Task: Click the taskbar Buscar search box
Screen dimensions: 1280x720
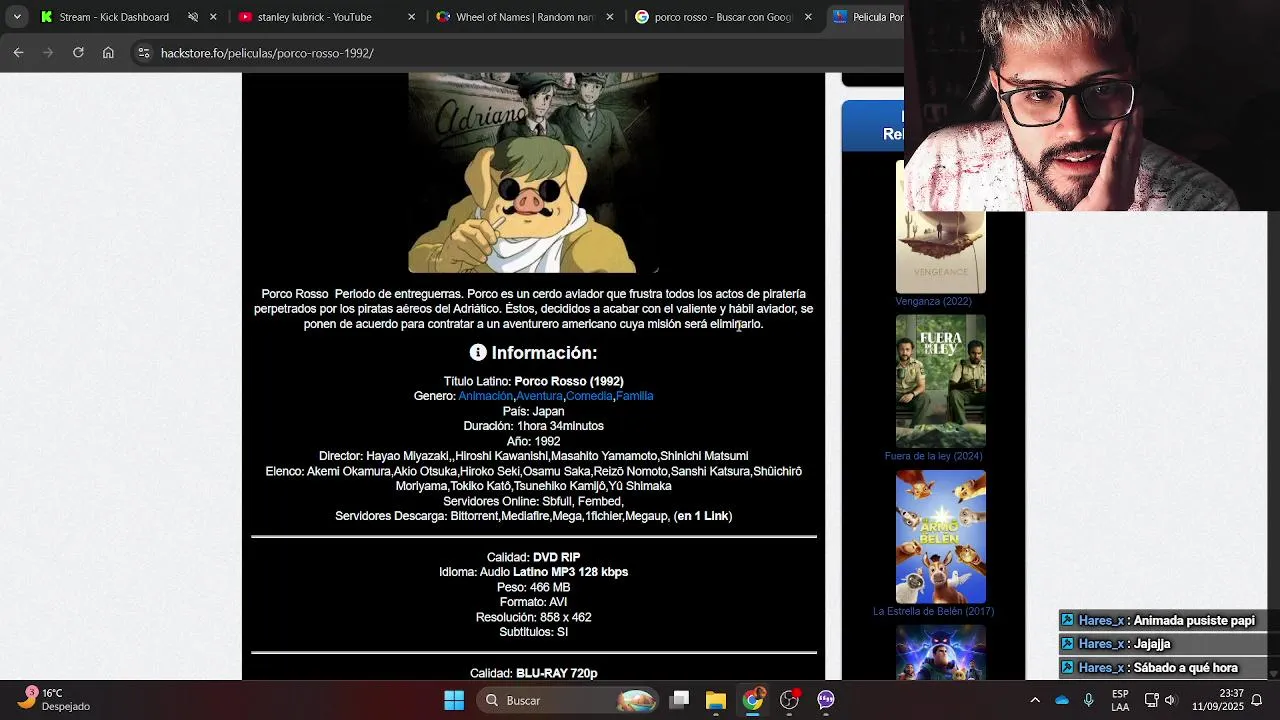Action: 569,700
